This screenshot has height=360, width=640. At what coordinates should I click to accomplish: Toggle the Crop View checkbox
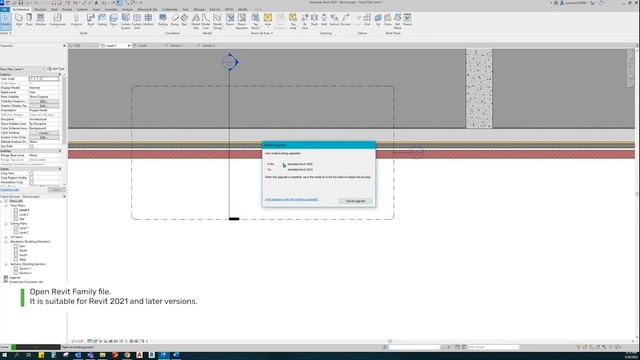(31, 173)
